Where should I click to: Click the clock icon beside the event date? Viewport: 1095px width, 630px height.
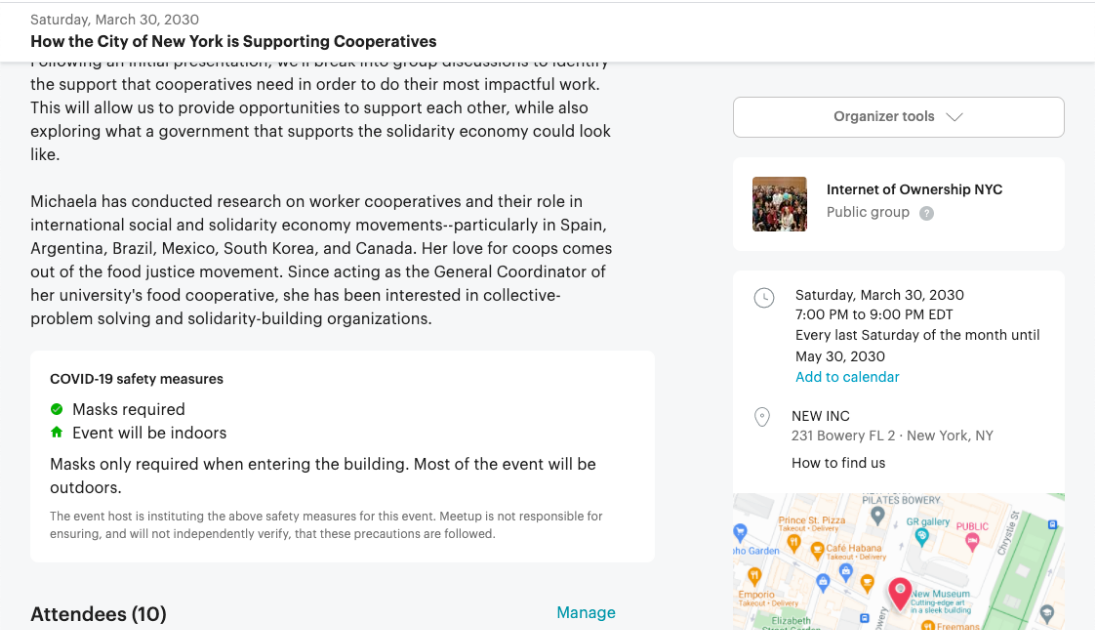click(x=762, y=297)
